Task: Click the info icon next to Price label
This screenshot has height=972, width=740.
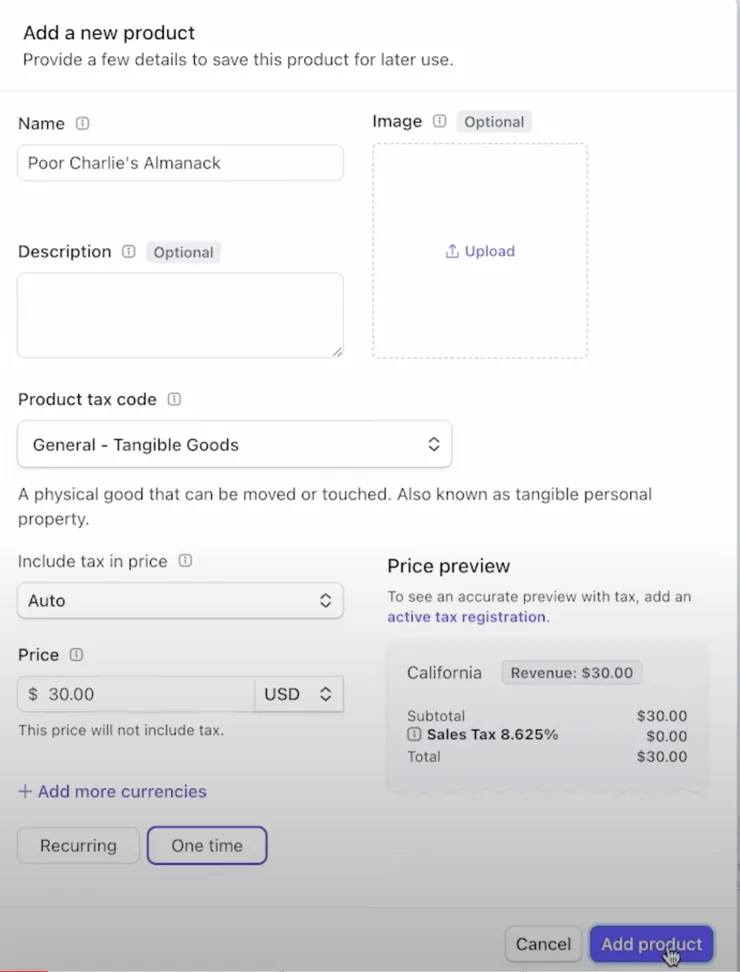Action: [77, 655]
